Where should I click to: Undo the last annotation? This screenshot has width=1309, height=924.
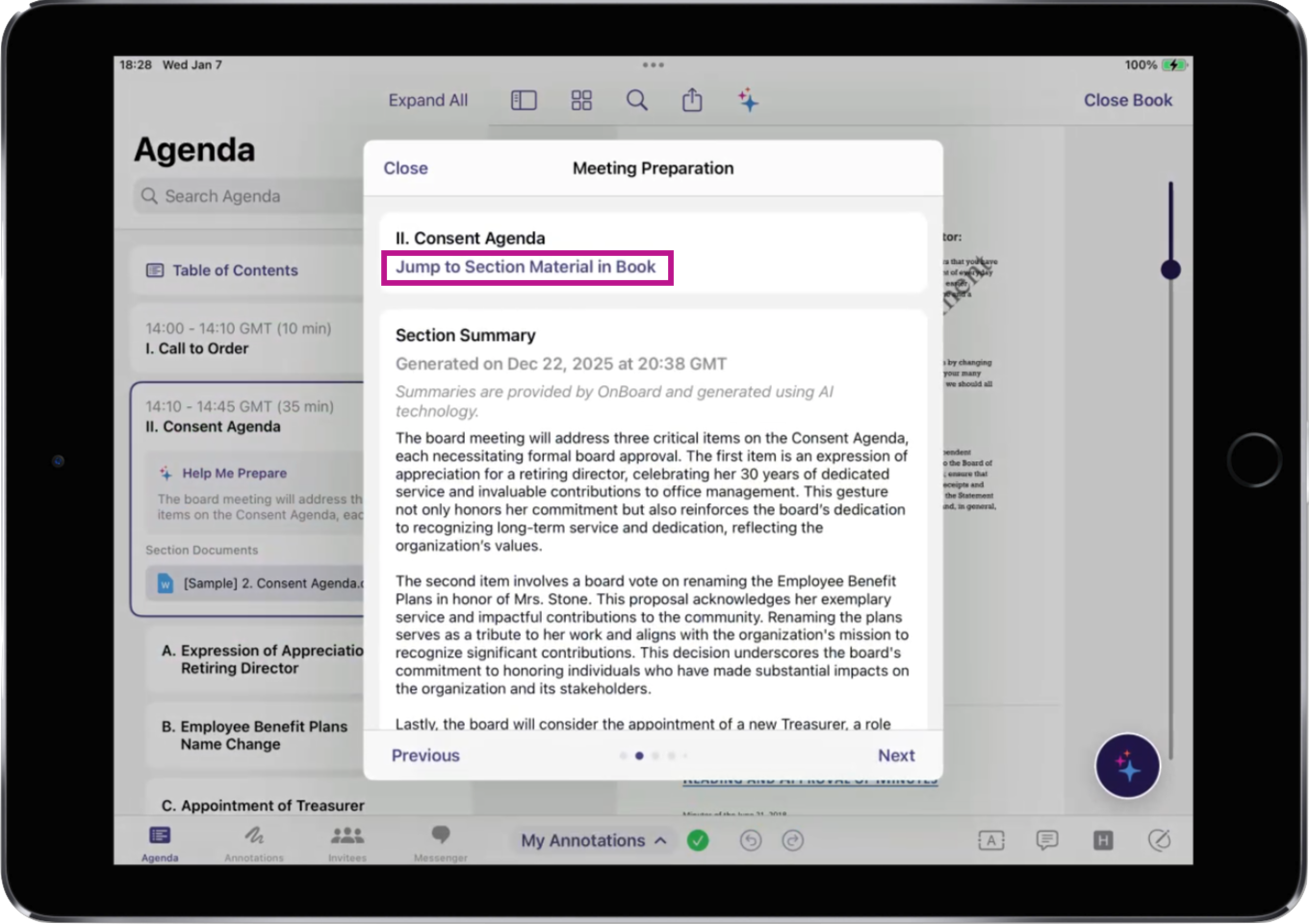[751, 840]
